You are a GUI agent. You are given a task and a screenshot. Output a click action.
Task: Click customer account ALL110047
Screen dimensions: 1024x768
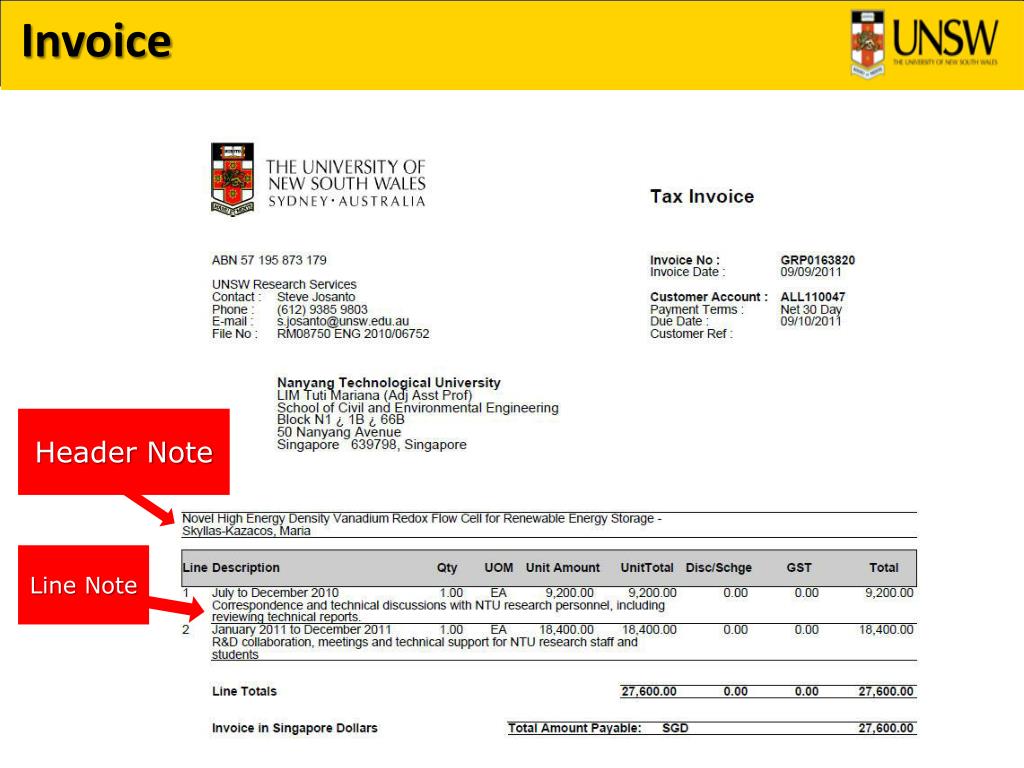click(x=812, y=296)
